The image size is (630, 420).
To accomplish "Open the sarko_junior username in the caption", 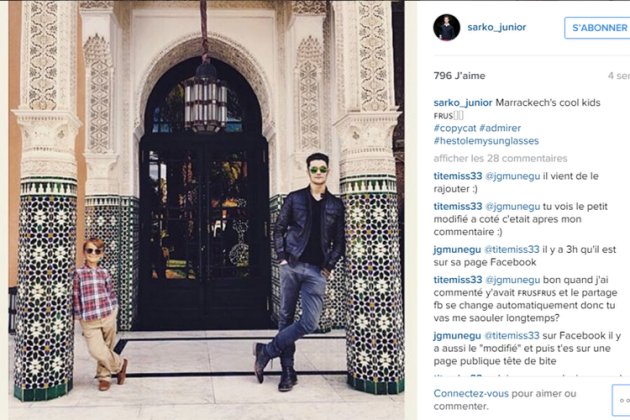I will [x=463, y=102].
